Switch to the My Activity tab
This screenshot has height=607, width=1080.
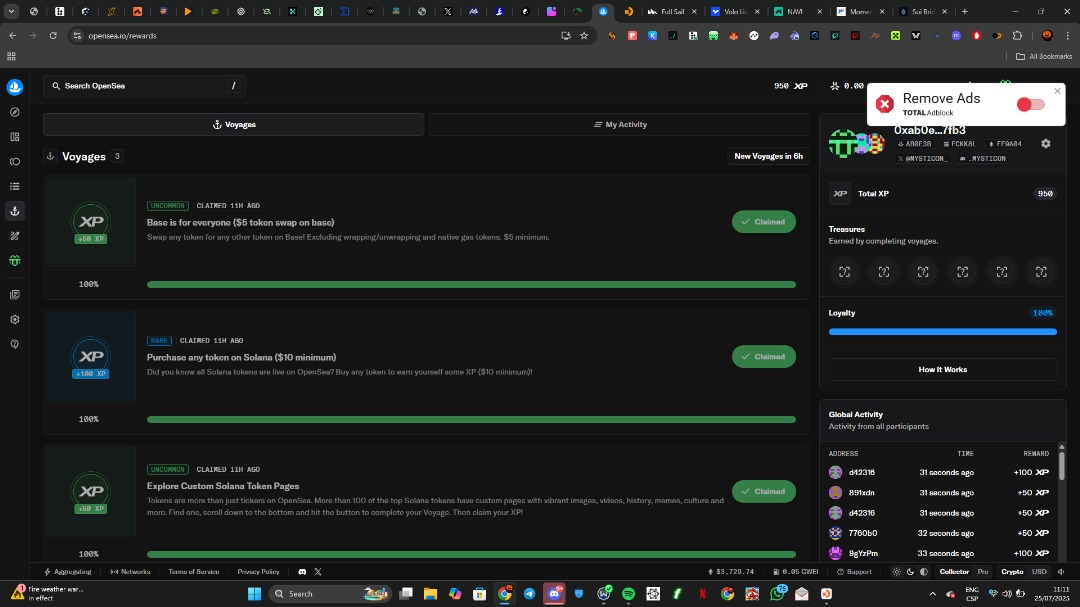[620, 125]
